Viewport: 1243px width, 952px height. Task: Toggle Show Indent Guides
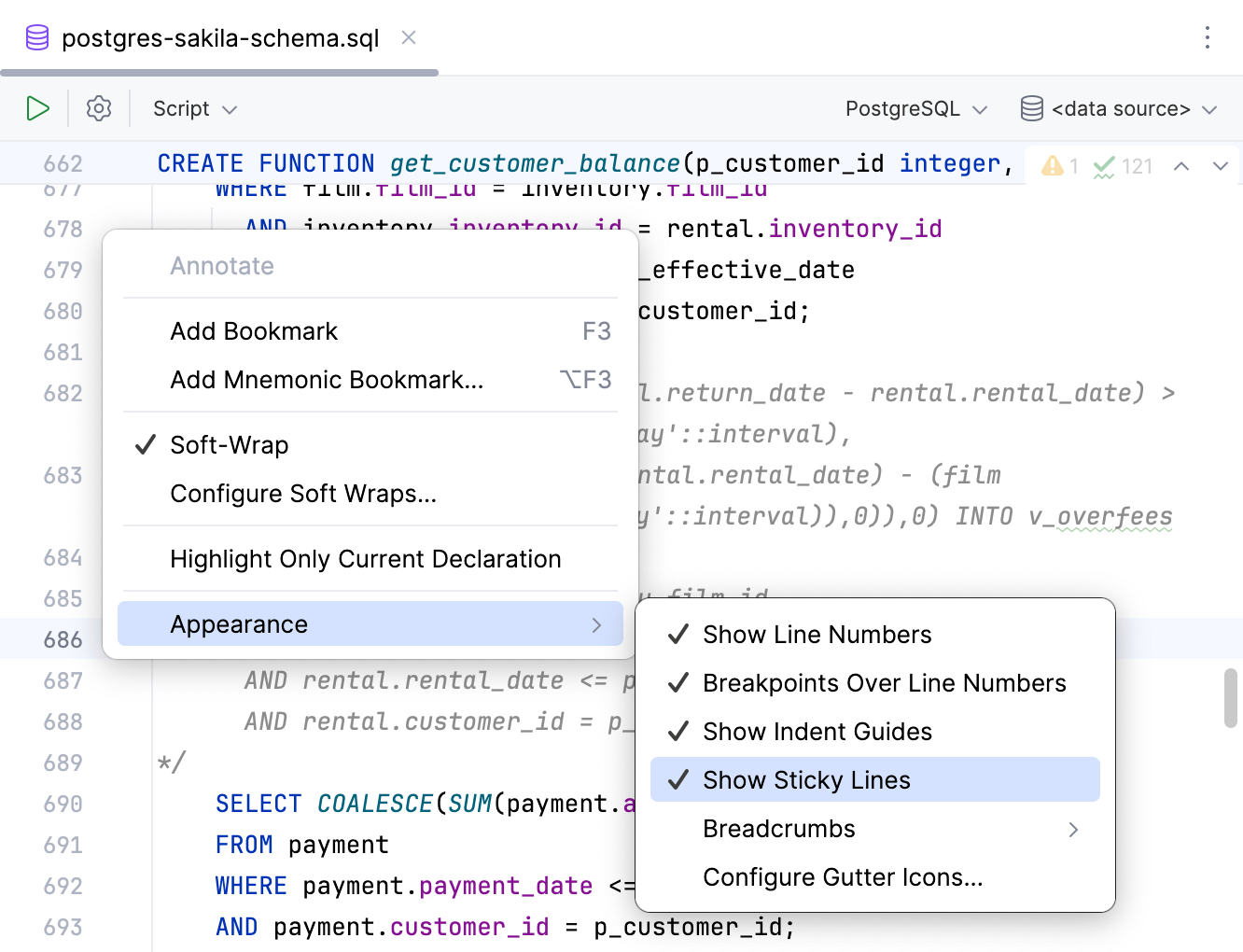tap(817, 732)
